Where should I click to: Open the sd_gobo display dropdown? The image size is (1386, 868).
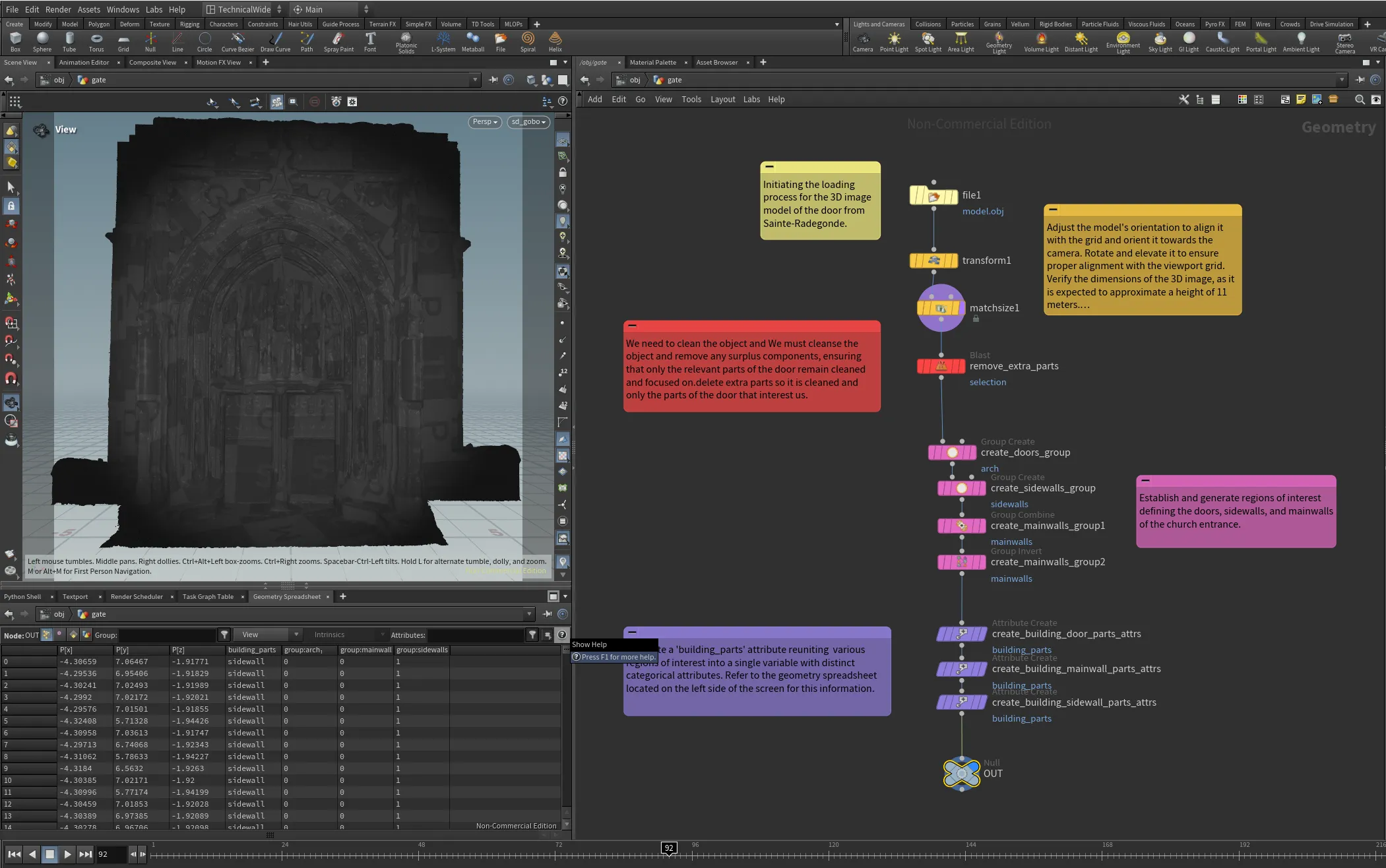(x=528, y=122)
